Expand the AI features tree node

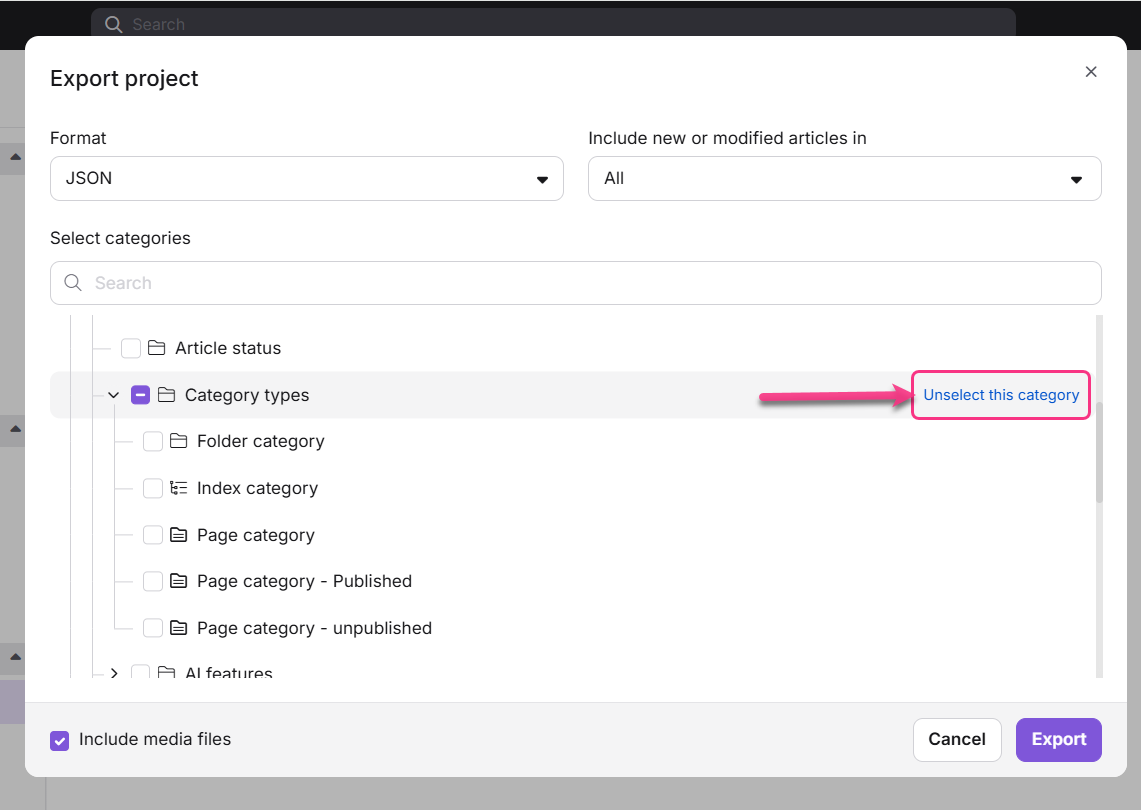click(114, 673)
